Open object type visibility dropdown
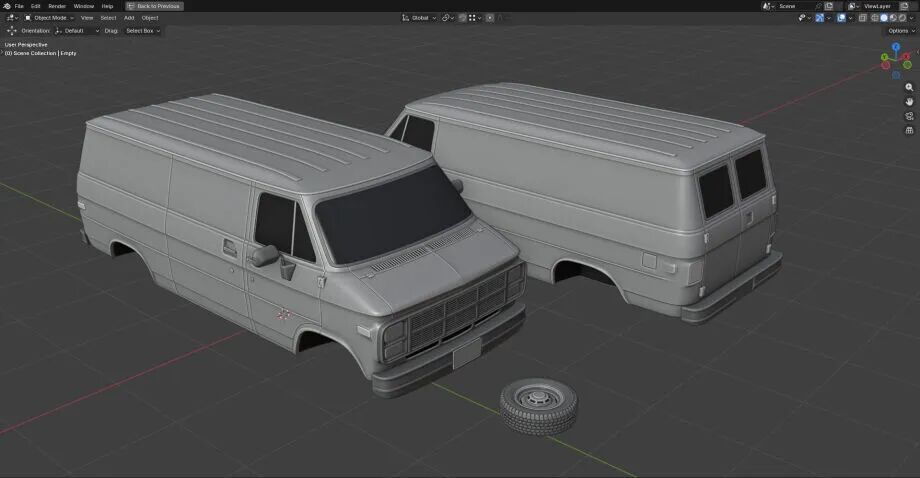920x478 pixels. [x=804, y=18]
